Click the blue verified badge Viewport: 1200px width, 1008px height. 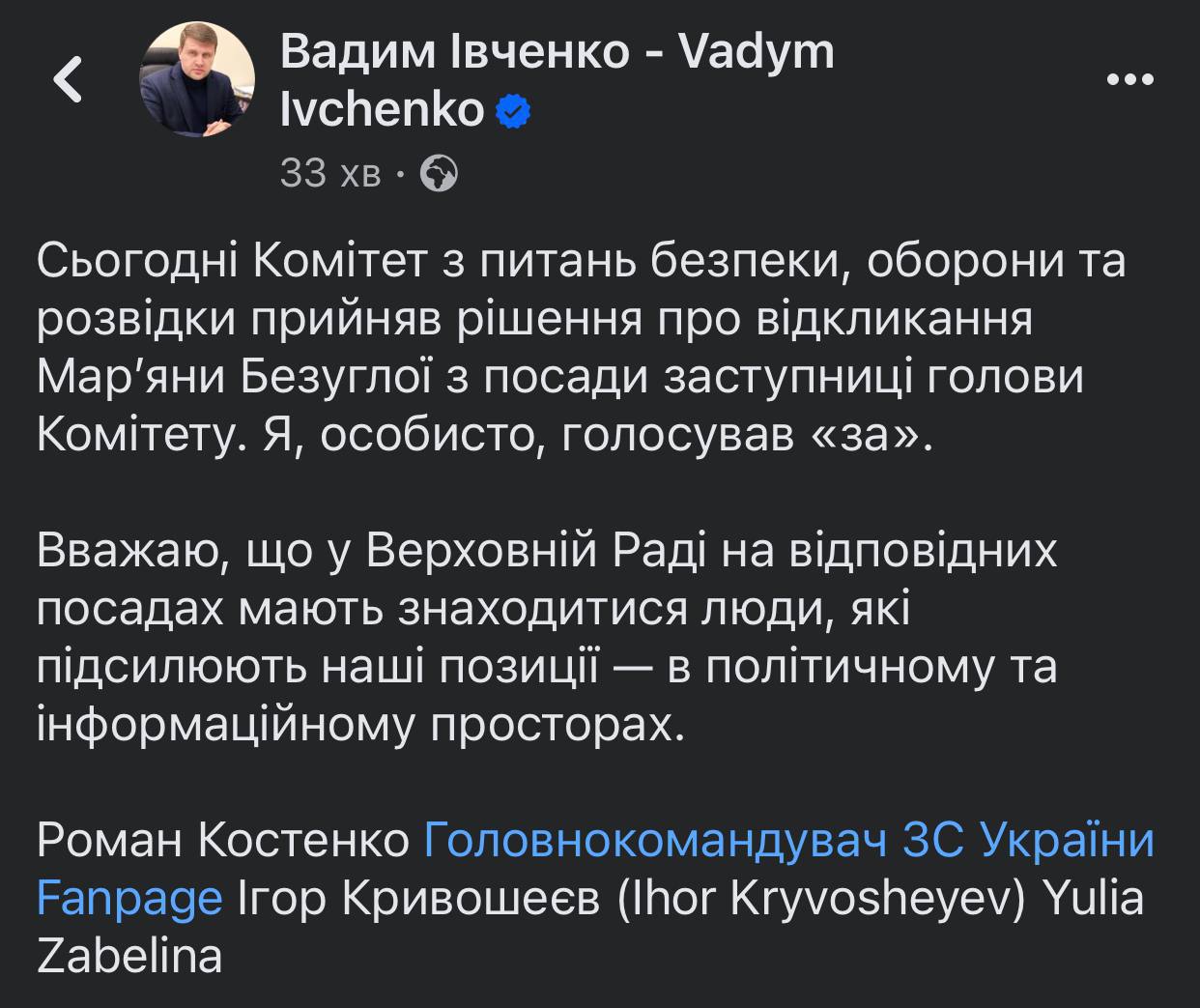(x=513, y=111)
